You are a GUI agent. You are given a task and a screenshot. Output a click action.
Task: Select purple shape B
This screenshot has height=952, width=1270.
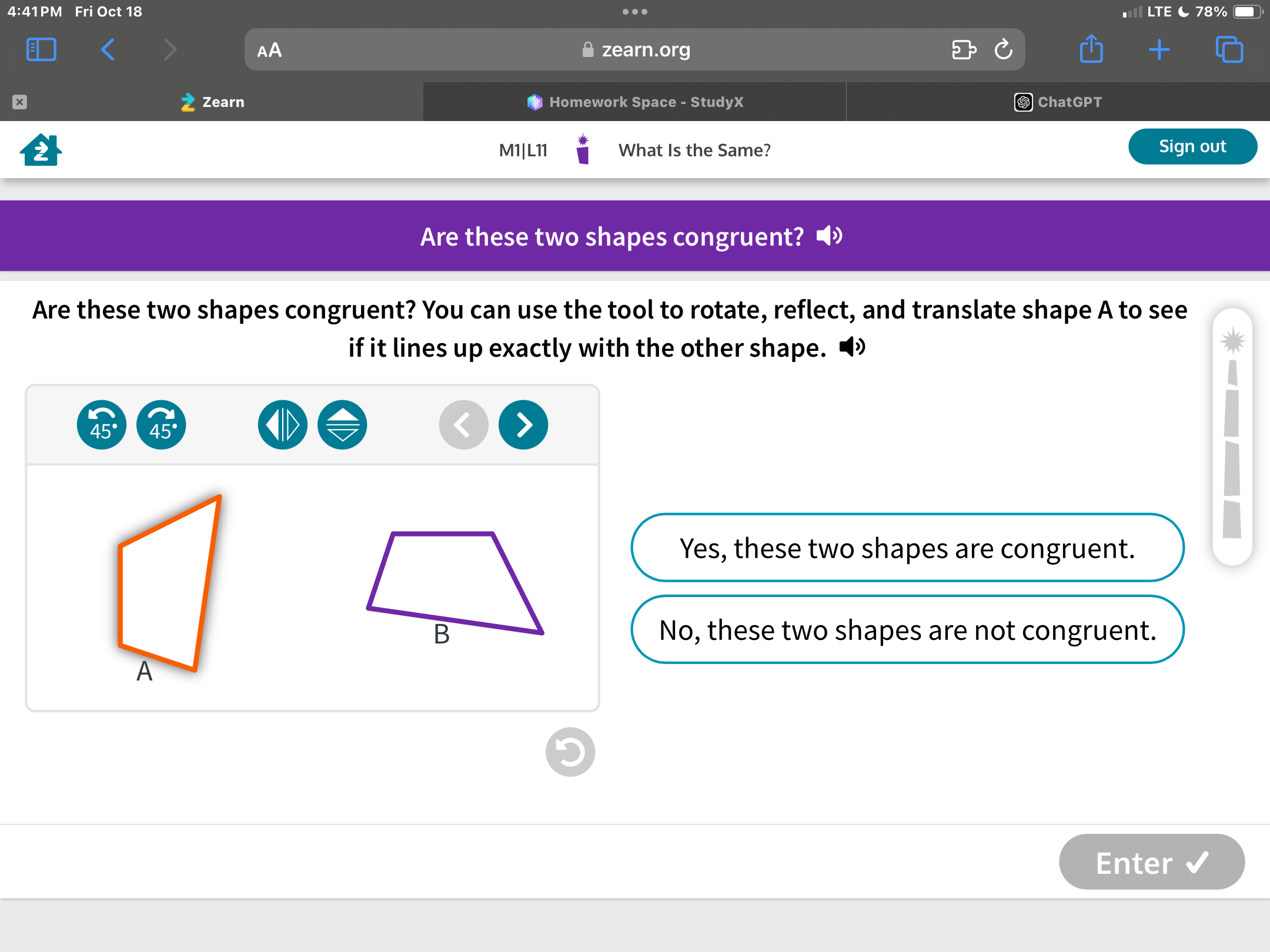[454, 583]
